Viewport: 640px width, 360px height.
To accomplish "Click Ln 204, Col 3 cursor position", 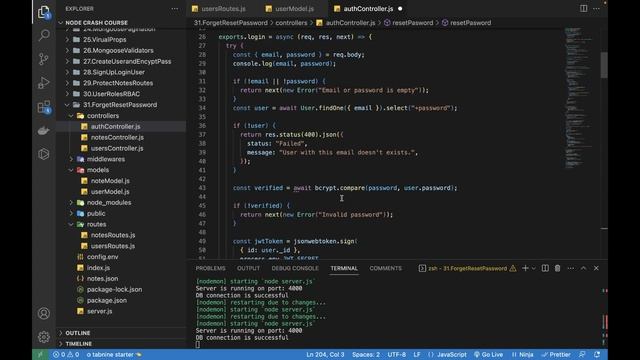I will point(325,354).
